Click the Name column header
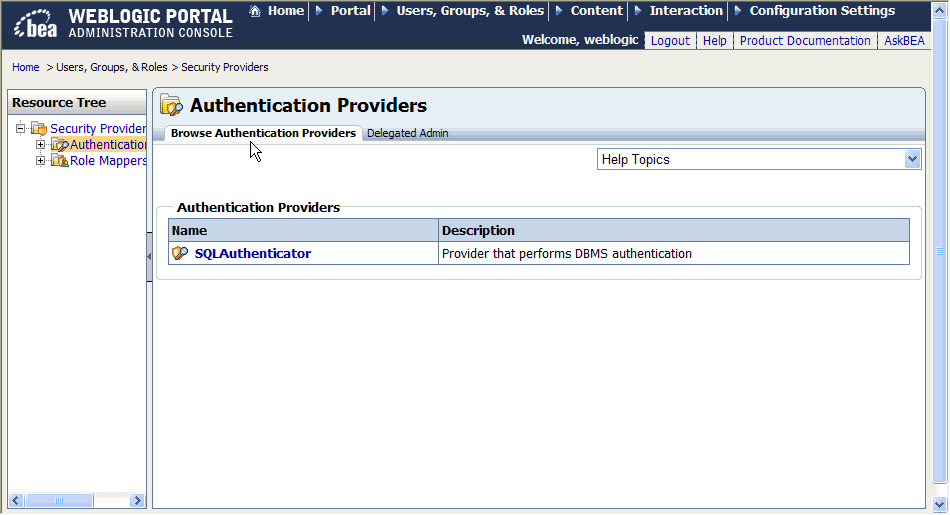 click(x=303, y=230)
